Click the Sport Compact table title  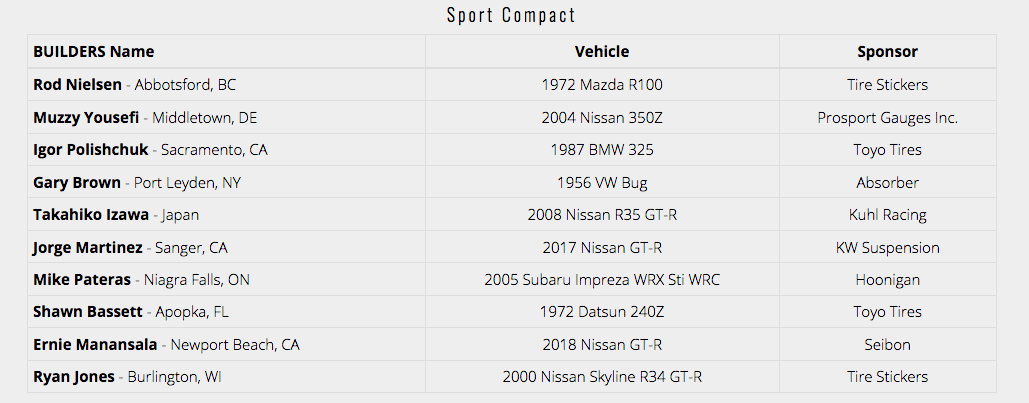coord(511,15)
